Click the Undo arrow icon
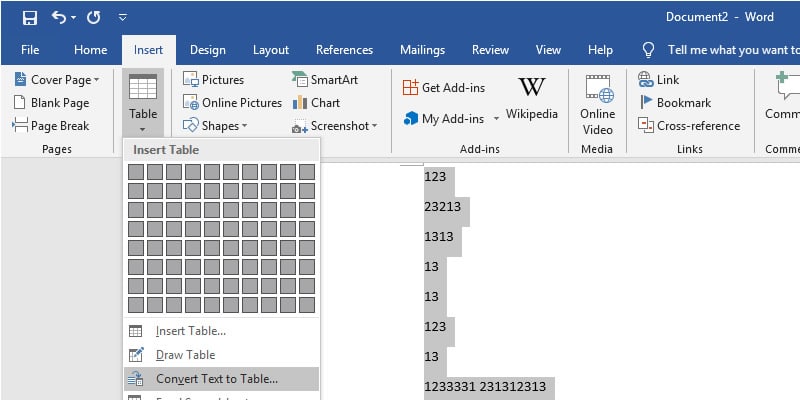This screenshot has height=400, width=800. 59,17
